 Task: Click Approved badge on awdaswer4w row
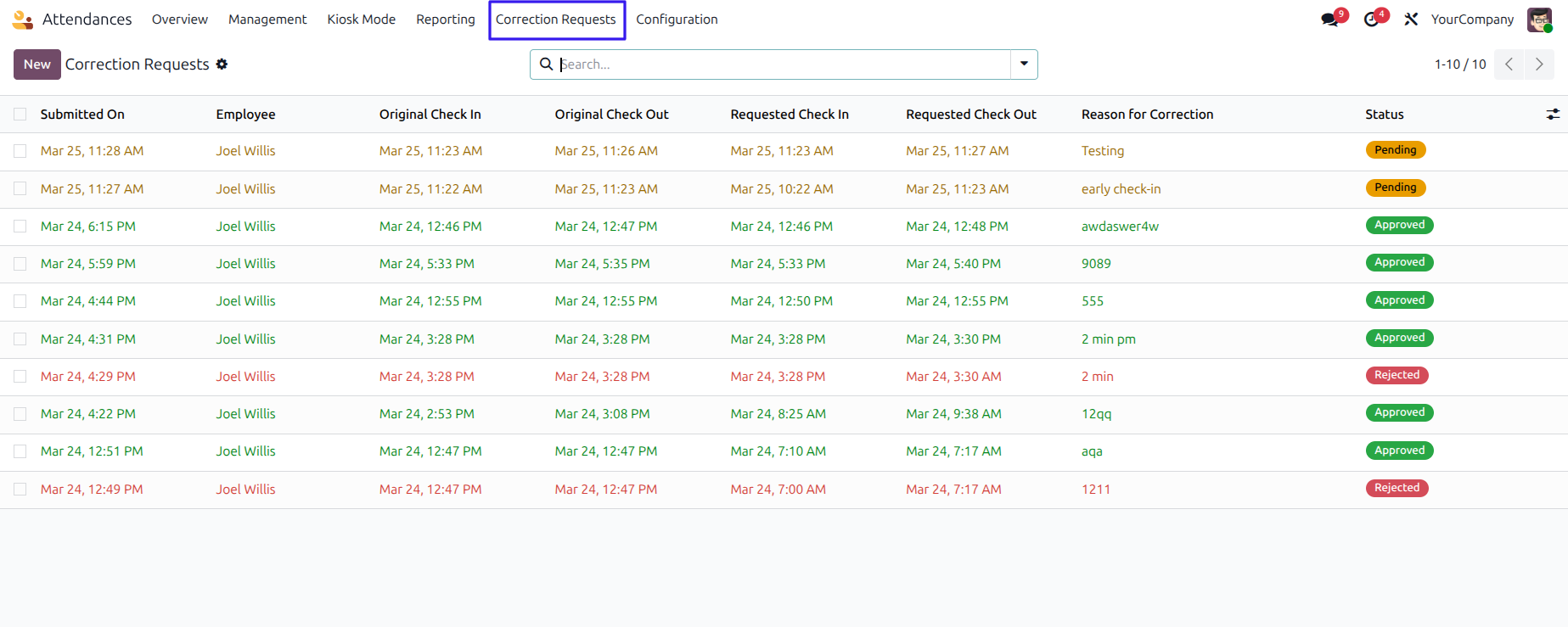click(1399, 225)
